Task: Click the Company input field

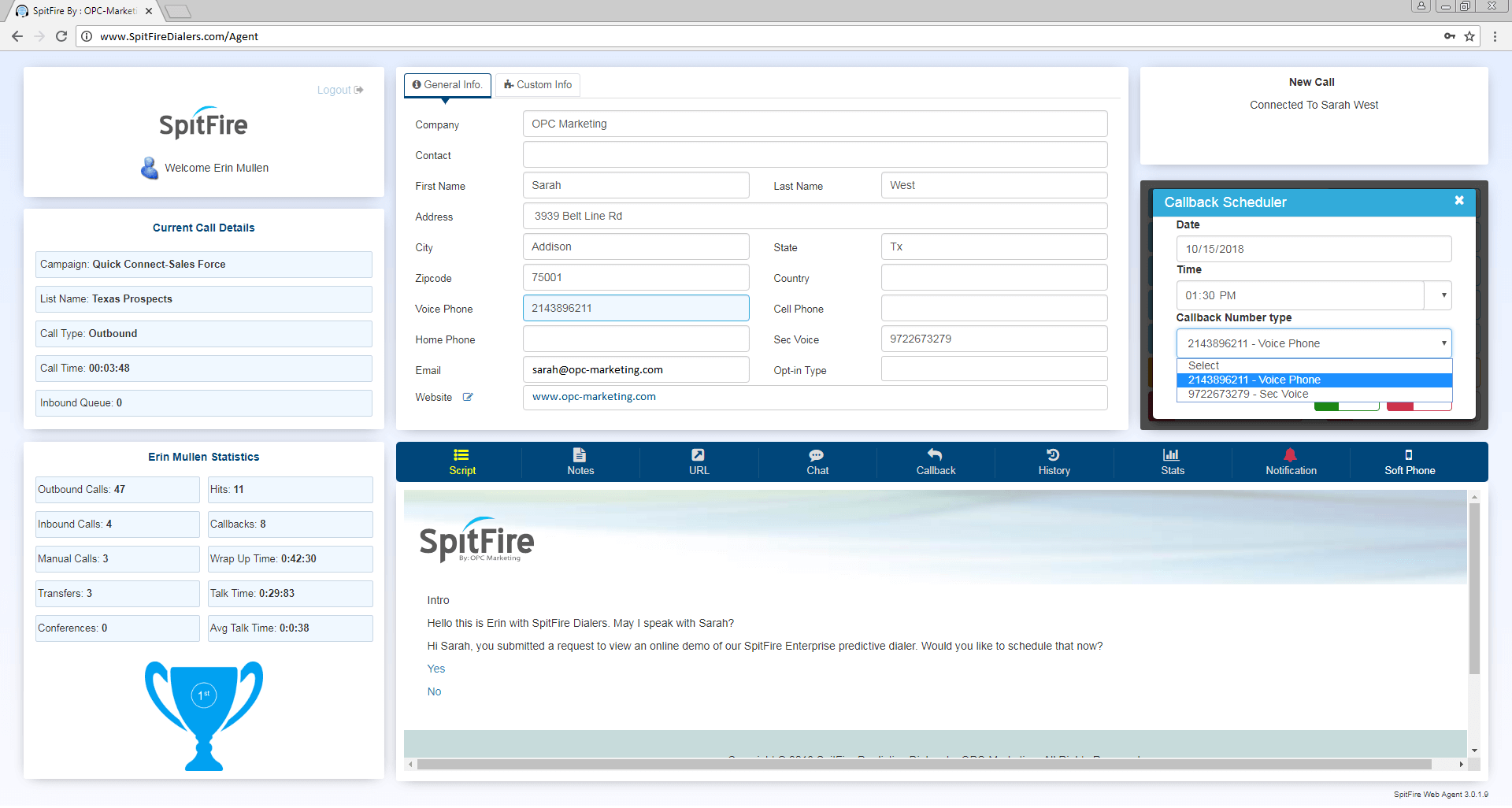Action: click(x=815, y=124)
